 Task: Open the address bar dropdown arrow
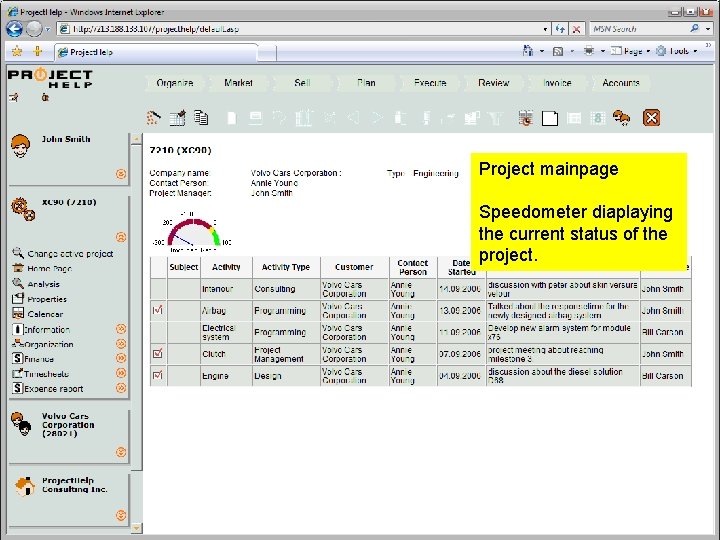click(x=545, y=29)
